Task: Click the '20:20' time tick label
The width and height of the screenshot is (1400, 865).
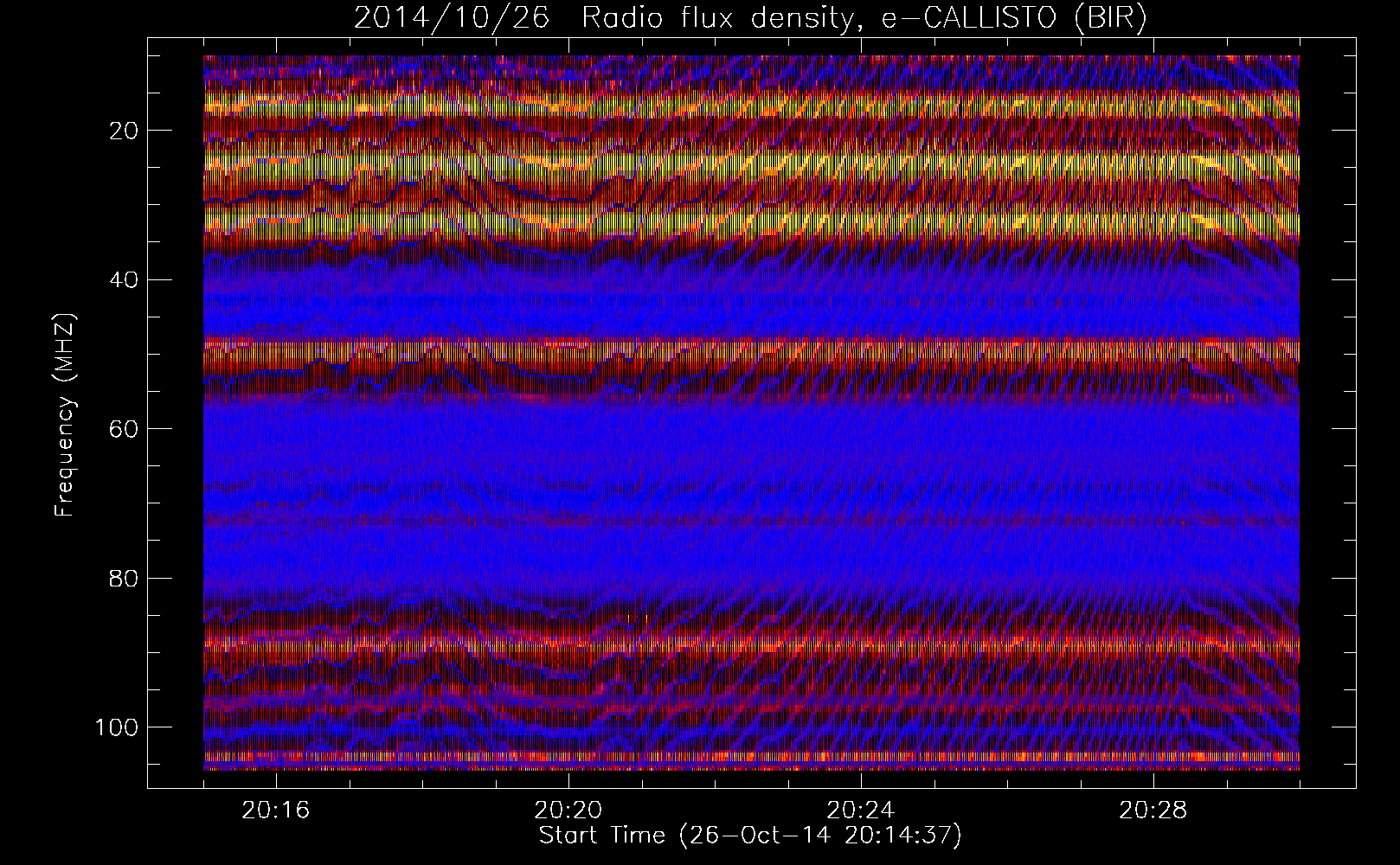Action: [568, 811]
